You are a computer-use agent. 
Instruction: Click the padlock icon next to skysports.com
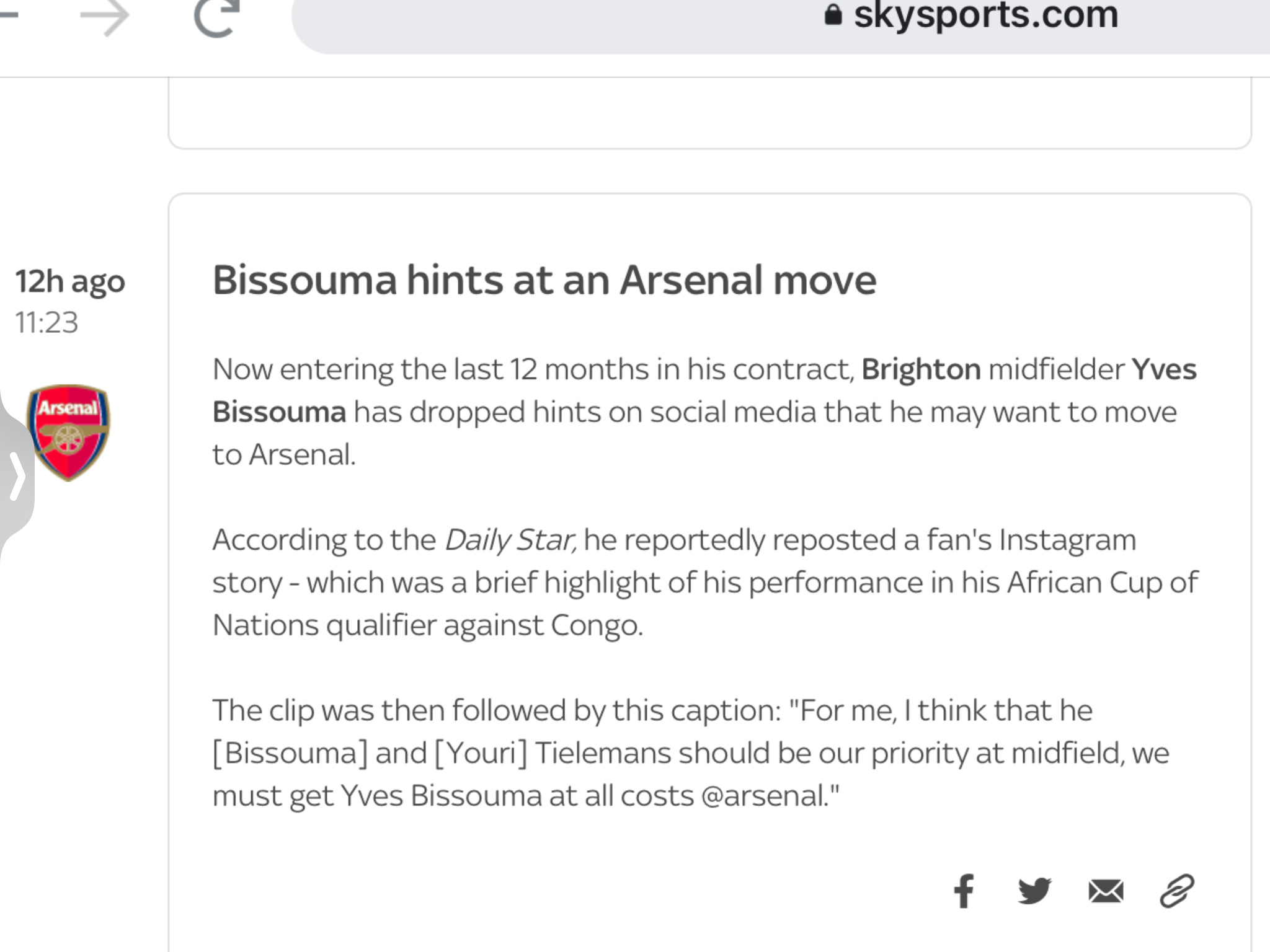(x=833, y=14)
